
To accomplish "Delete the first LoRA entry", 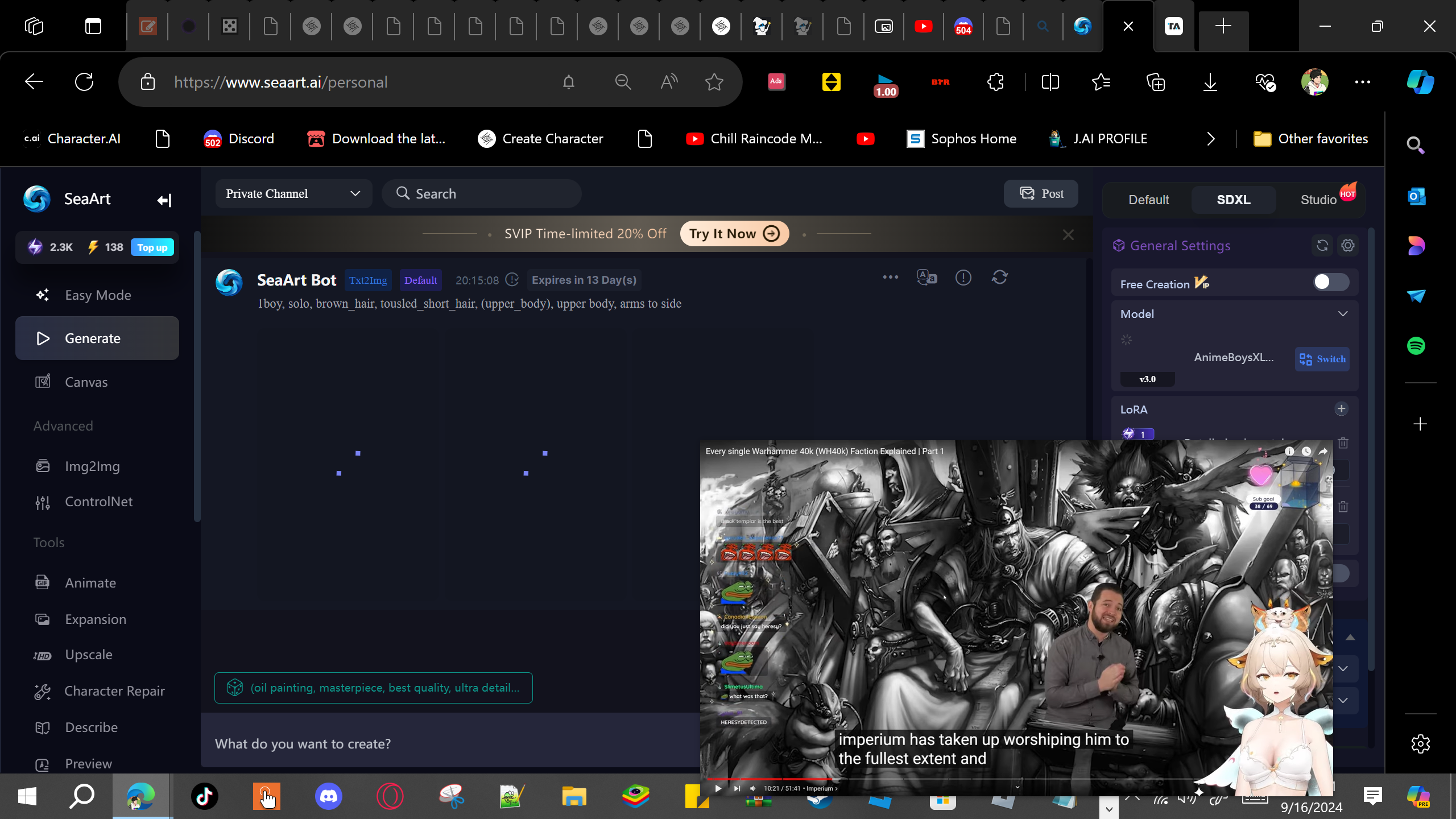I will pyautogui.click(x=1343, y=442).
